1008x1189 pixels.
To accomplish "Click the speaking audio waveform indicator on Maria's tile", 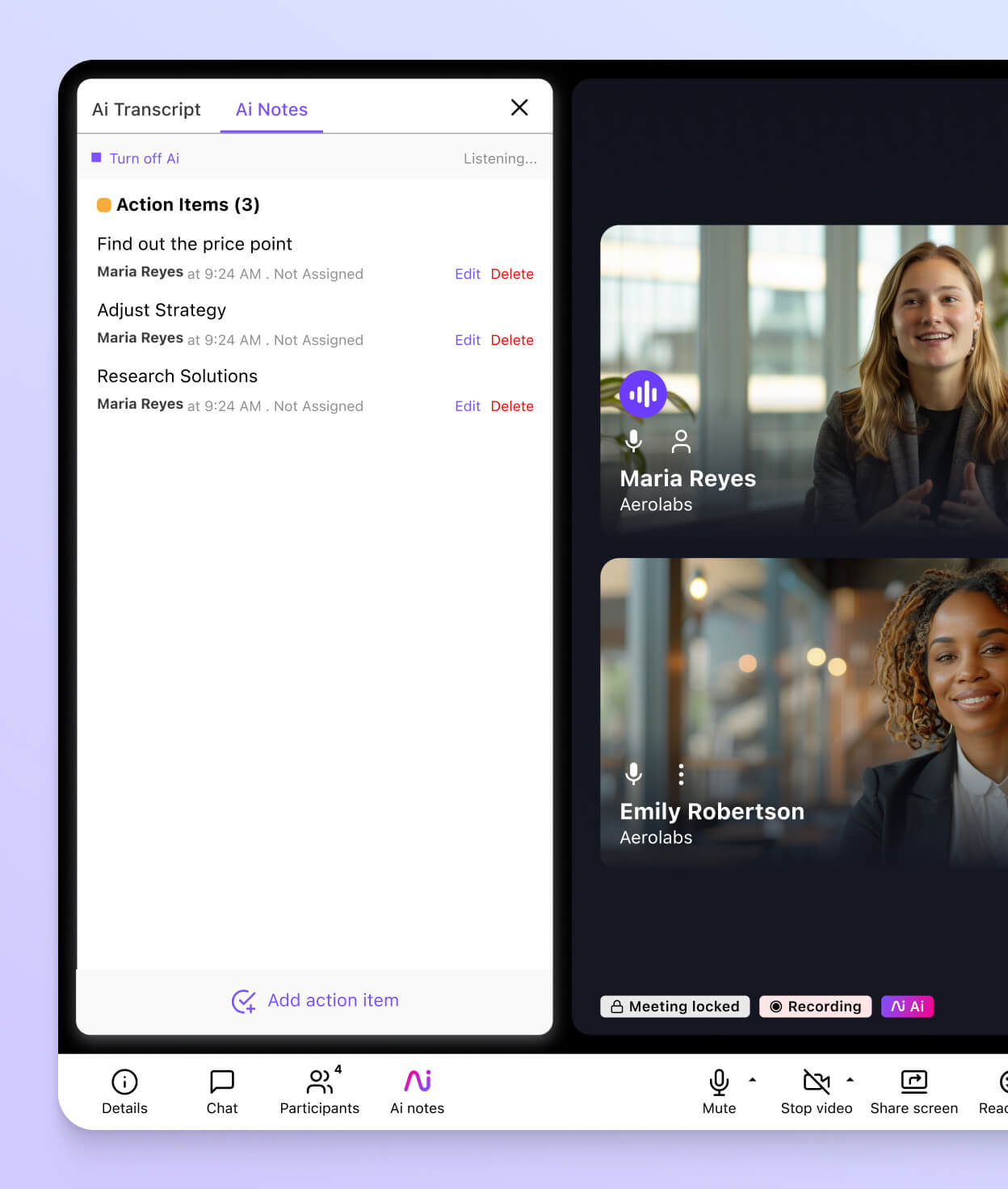I will coord(642,394).
